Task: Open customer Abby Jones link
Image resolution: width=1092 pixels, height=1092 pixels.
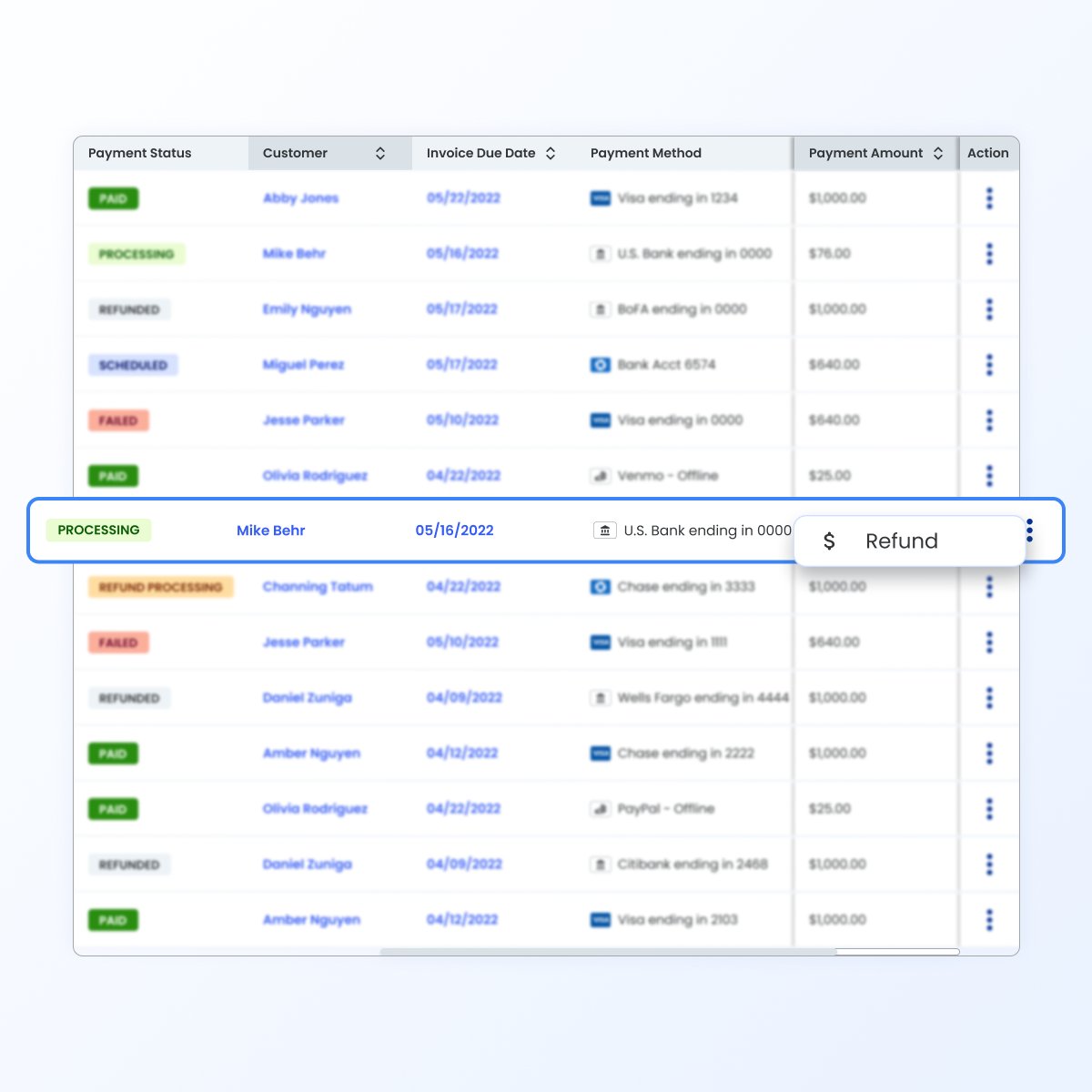Action: tap(300, 198)
